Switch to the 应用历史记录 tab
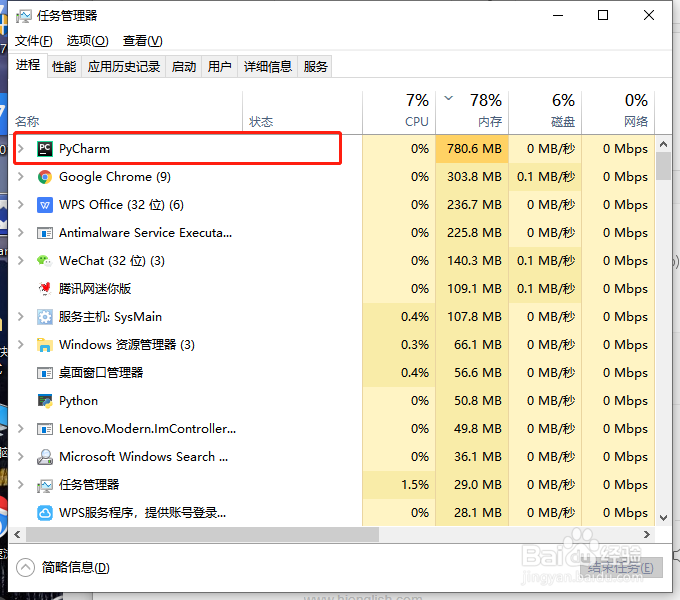This screenshot has width=680, height=600. (x=124, y=67)
